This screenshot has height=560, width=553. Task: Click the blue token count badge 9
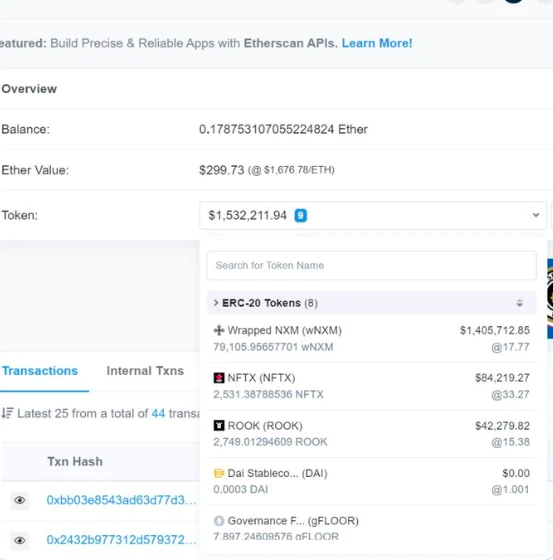300,215
